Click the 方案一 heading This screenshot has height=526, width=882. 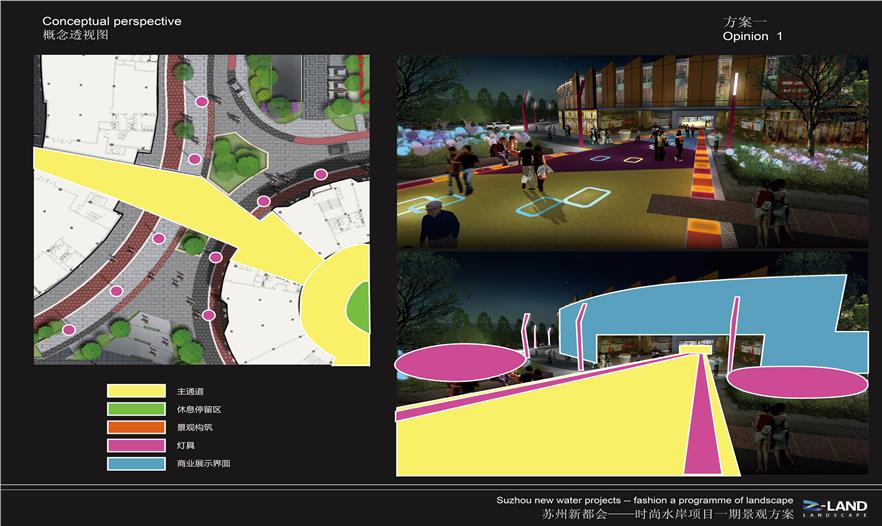(x=745, y=21)
